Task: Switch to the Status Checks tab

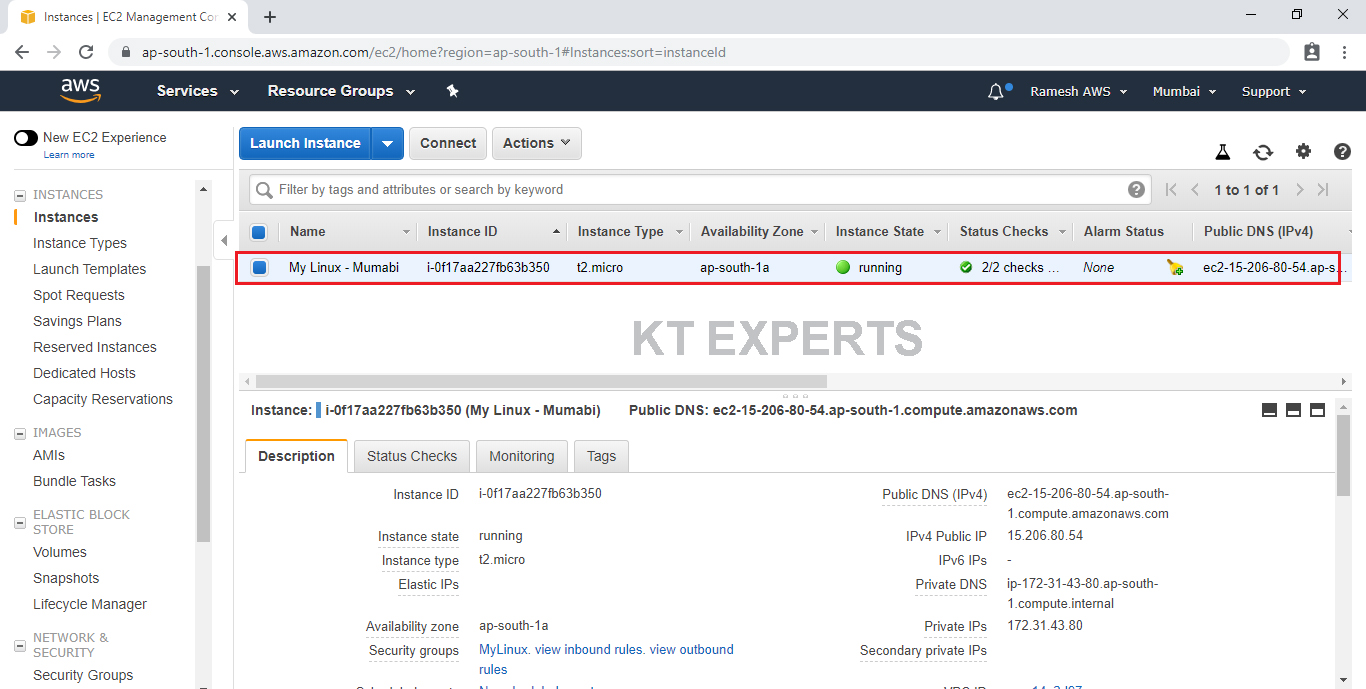Action: [x=412, y=456]
